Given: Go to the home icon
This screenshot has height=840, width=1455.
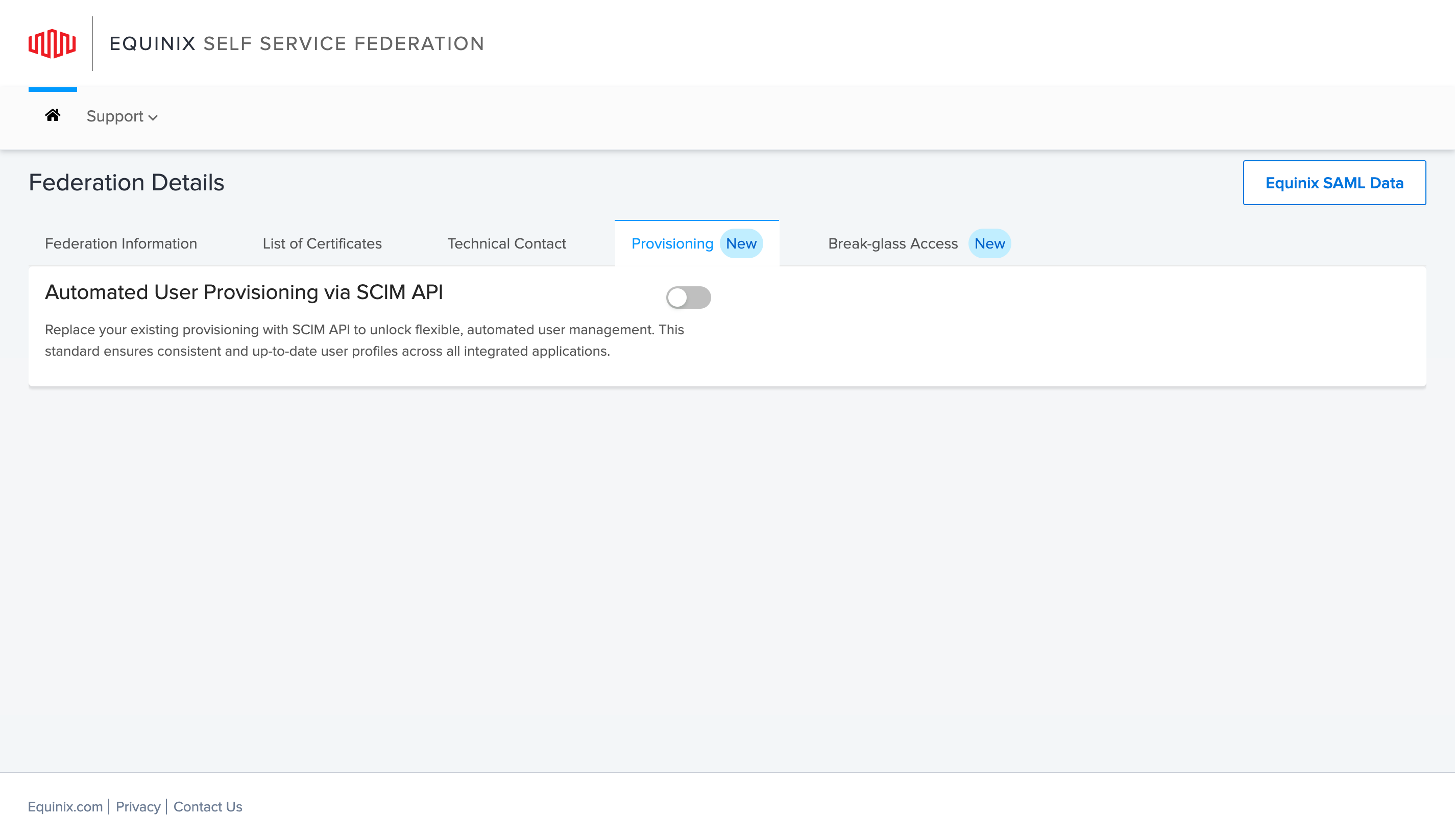Looking at the screenshot, I should tap(53, 115).
